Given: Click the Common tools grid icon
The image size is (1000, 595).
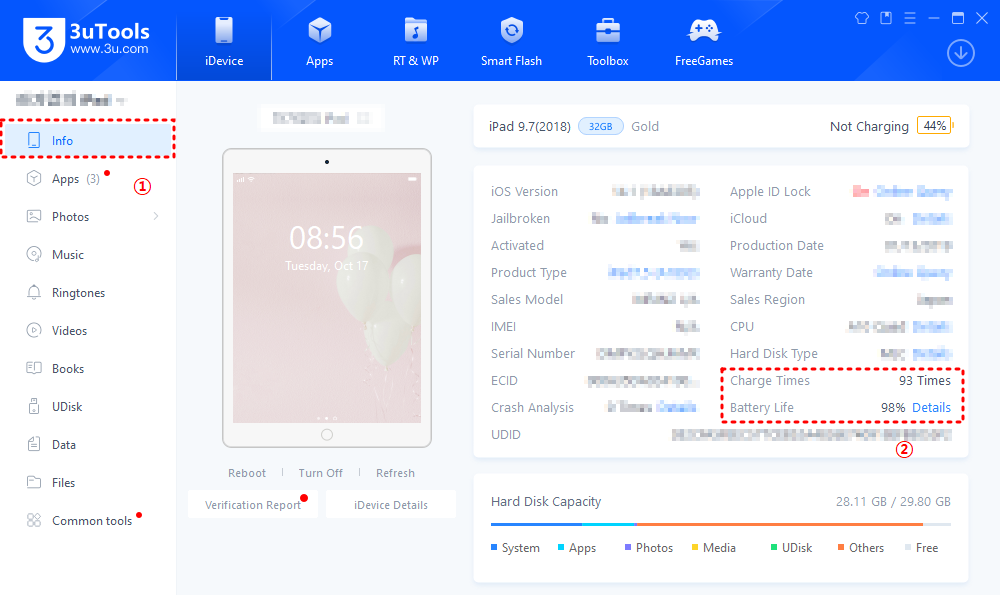Looking at the screenshot, I should [34, 520].
